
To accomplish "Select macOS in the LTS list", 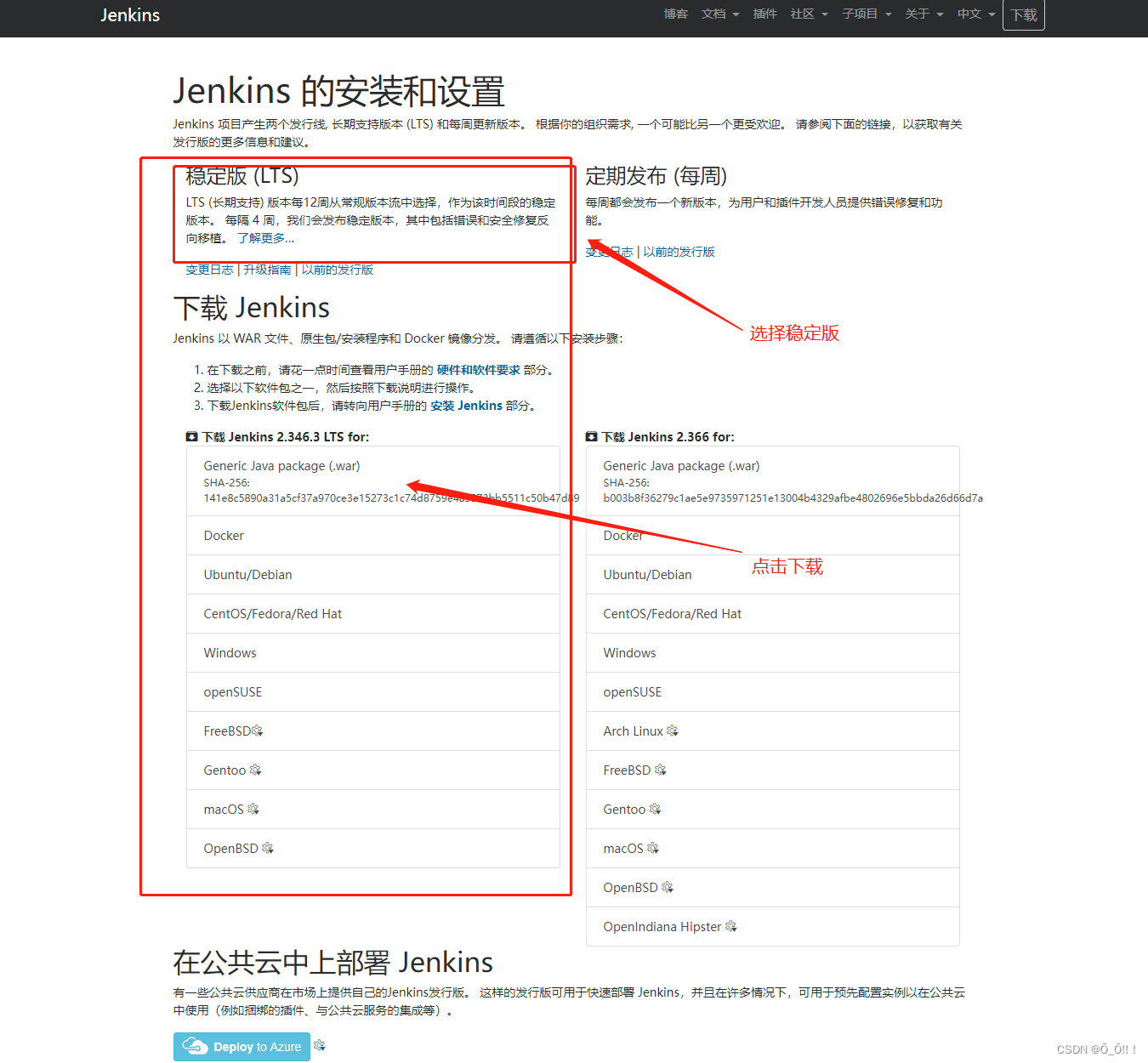I will (373, 810).
